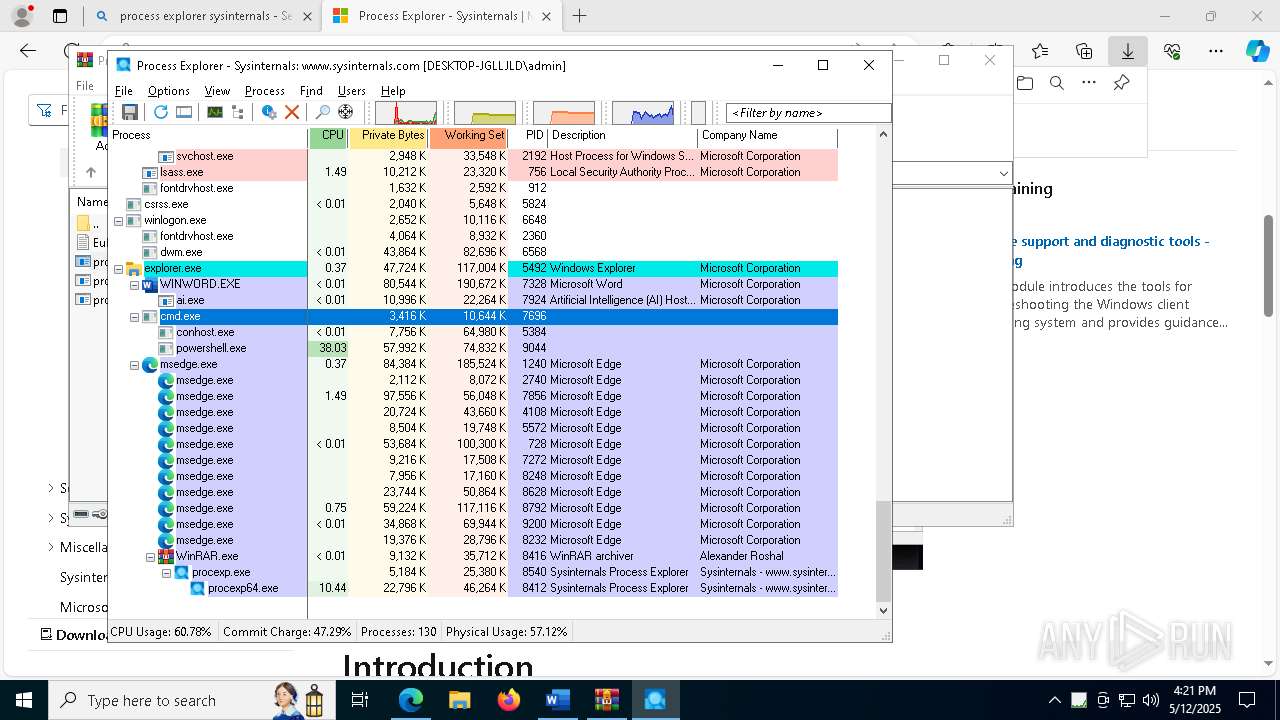
Task: Open File Explorer from the taskbar
Action: (x=460, y=700)
